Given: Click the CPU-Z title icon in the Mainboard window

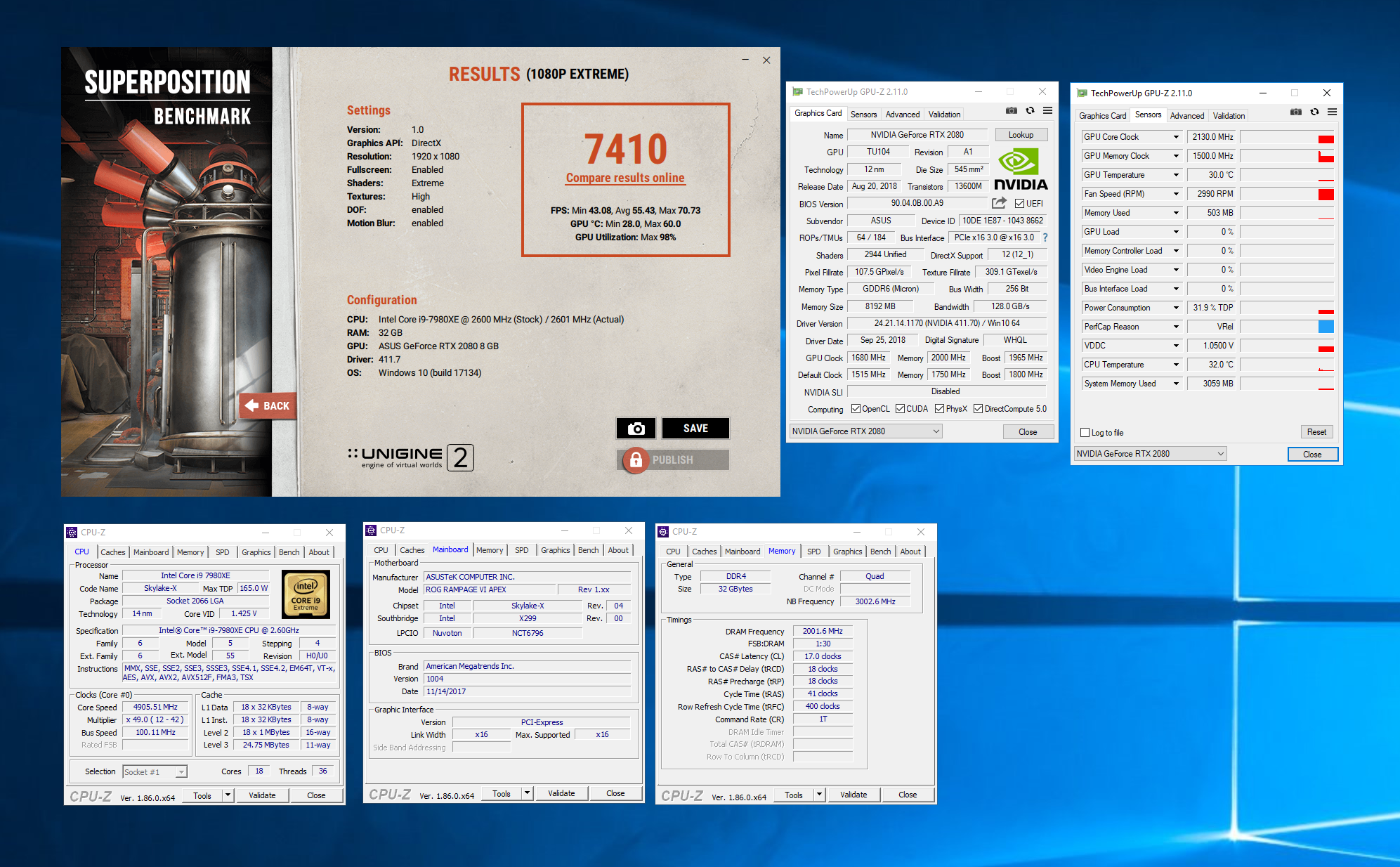Looking at the screenshot, I should tap(371, 530).
